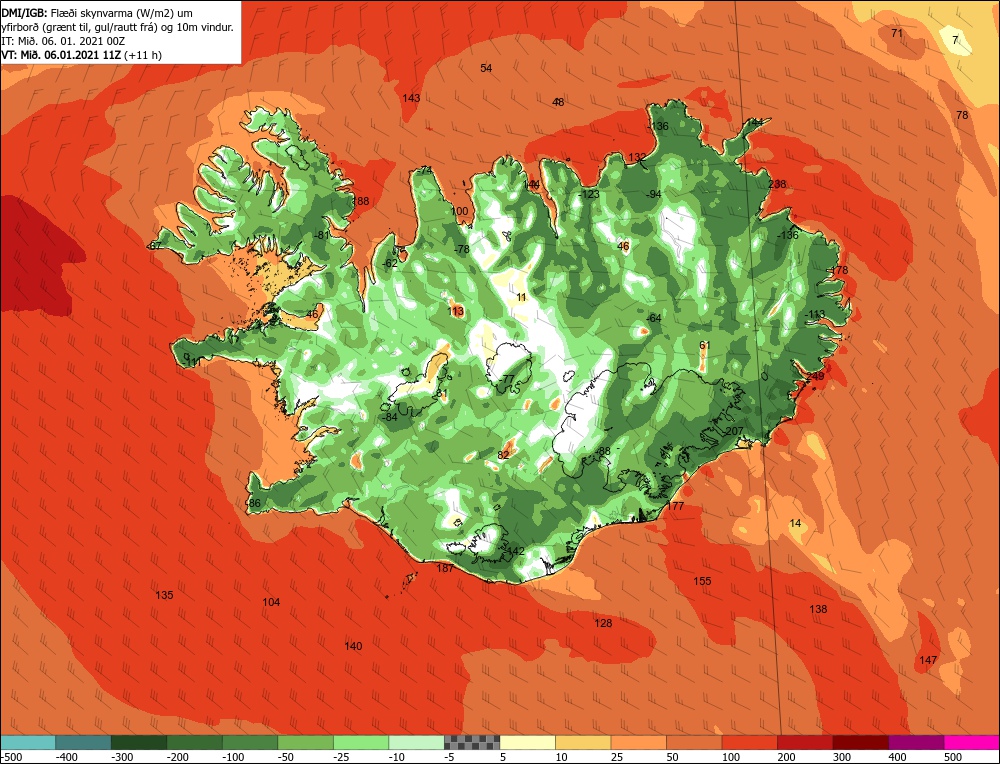Click the value 188 east of the Westfjords
1000x764 pixels.
pyautogui.click(x=360, y=202)
